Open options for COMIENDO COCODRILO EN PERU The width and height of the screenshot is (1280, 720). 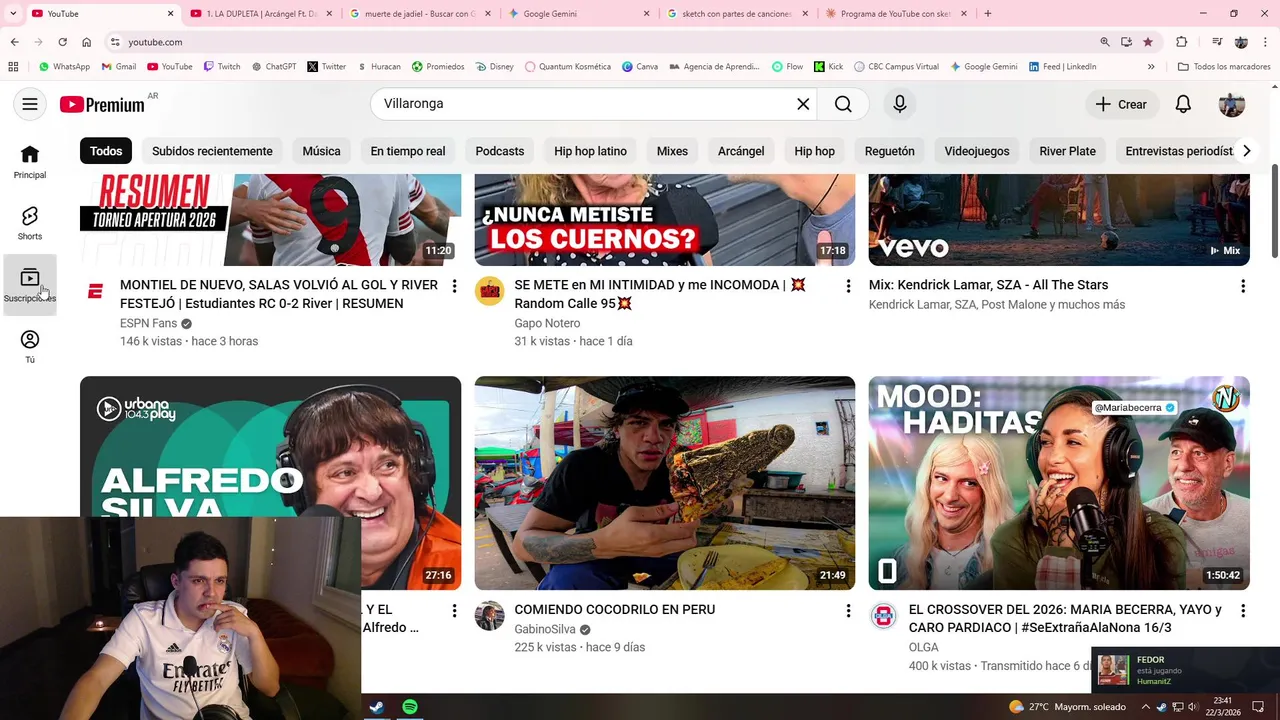(848, 610)
